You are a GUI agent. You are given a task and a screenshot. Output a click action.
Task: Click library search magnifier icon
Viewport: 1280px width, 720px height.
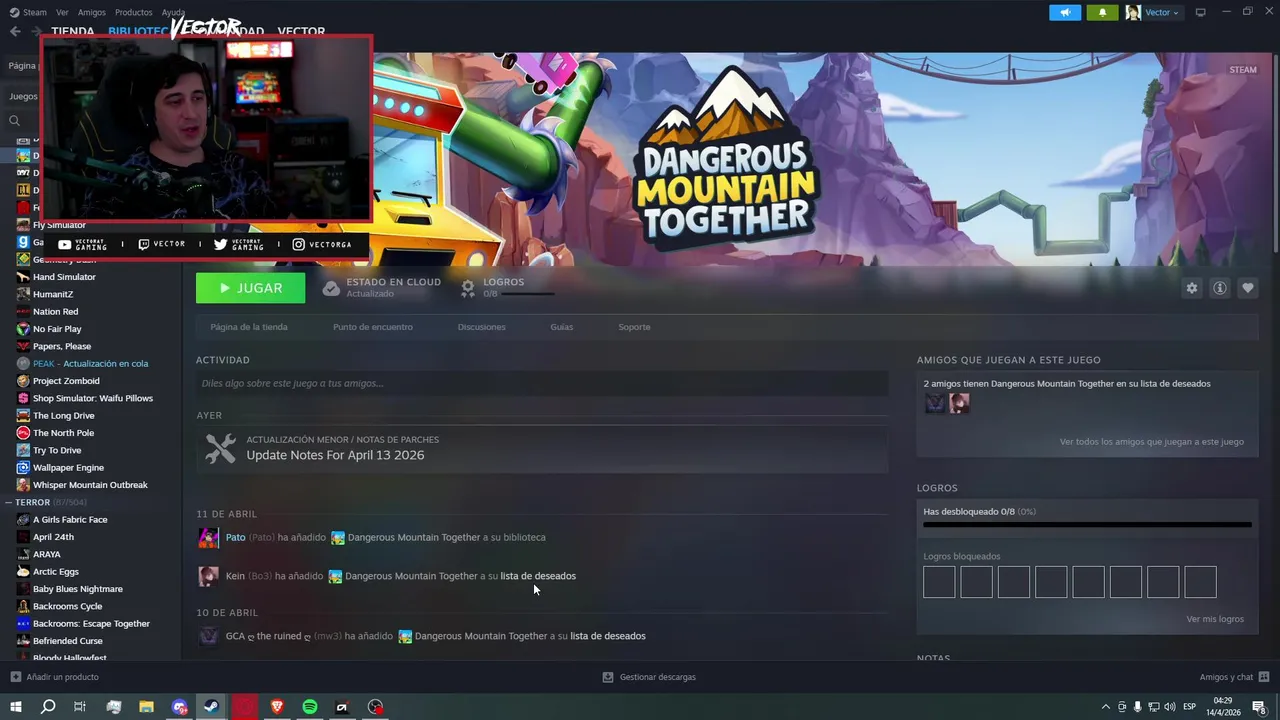[x=14, y=120]
